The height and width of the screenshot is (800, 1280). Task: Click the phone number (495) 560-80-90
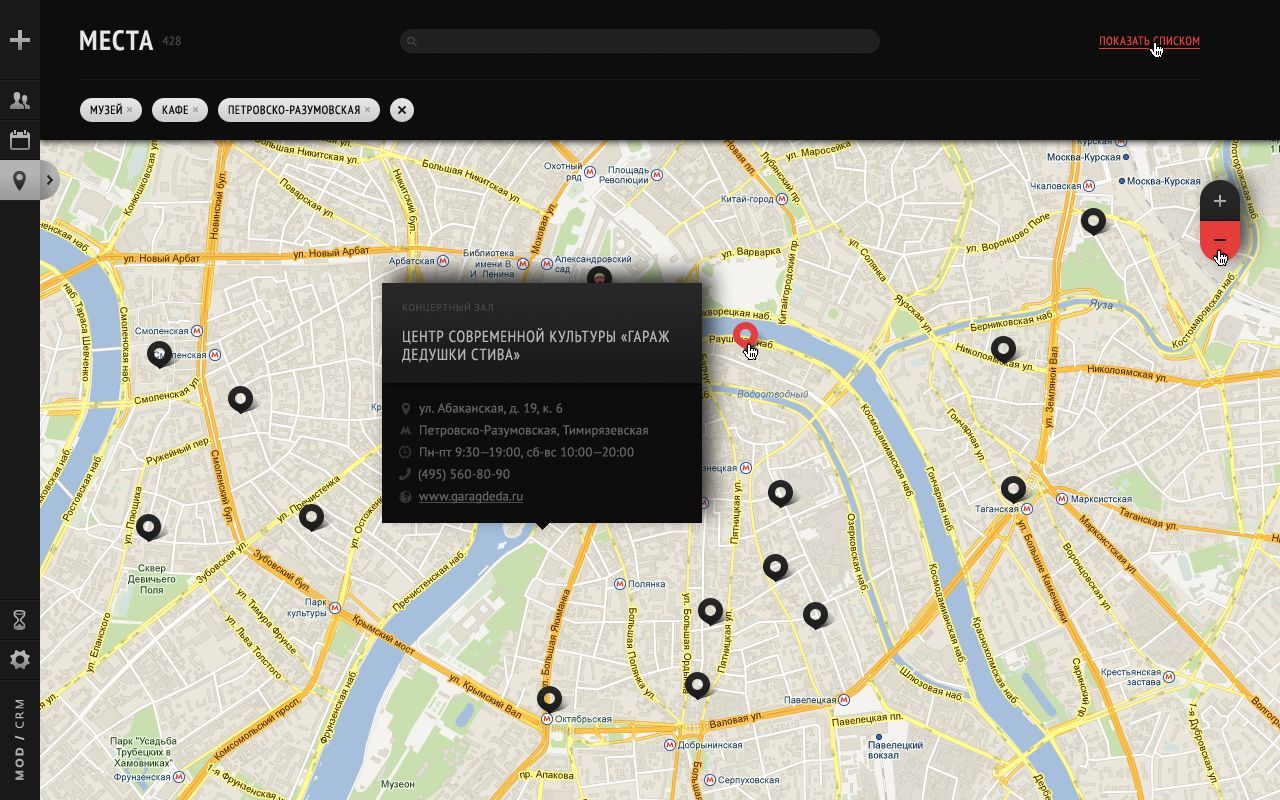464,474
